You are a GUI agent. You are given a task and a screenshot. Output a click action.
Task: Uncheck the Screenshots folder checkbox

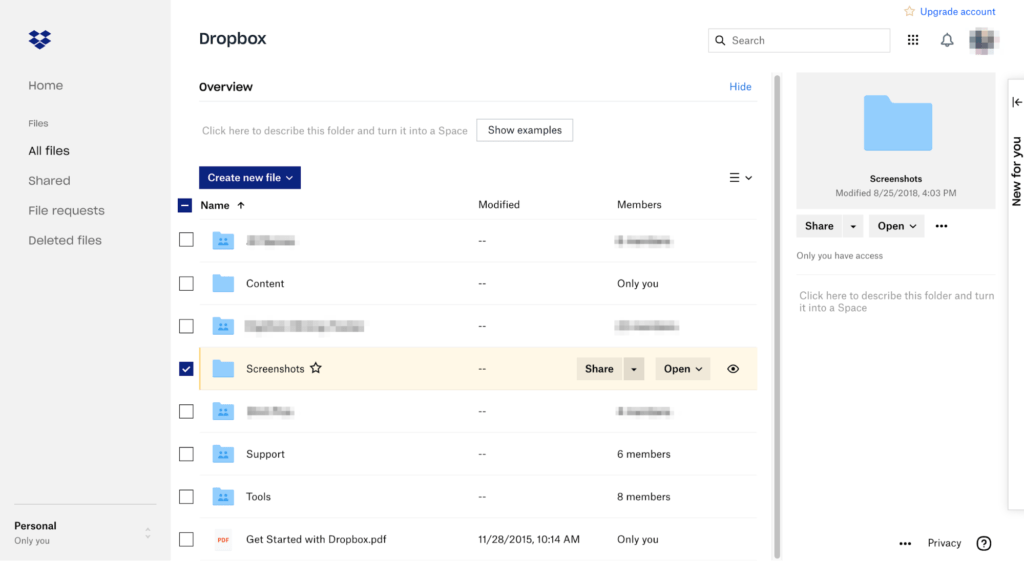tap(186, 369)
